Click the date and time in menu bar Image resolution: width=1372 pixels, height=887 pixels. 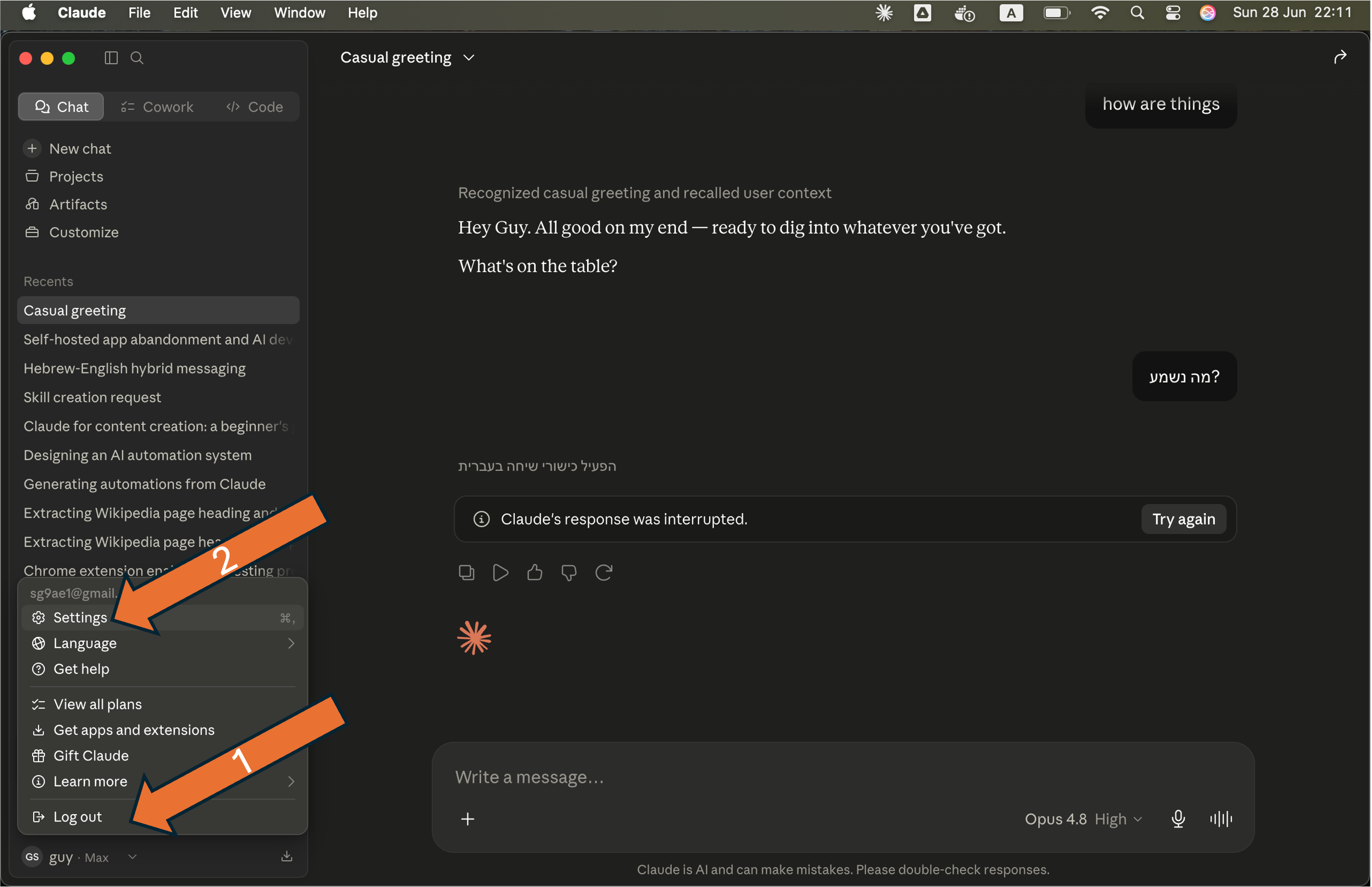pos(1292,13)
